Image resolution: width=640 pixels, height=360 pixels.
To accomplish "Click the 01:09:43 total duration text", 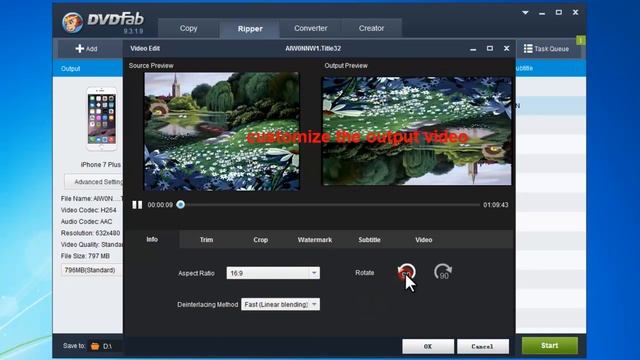I will [x=496, y=205].
